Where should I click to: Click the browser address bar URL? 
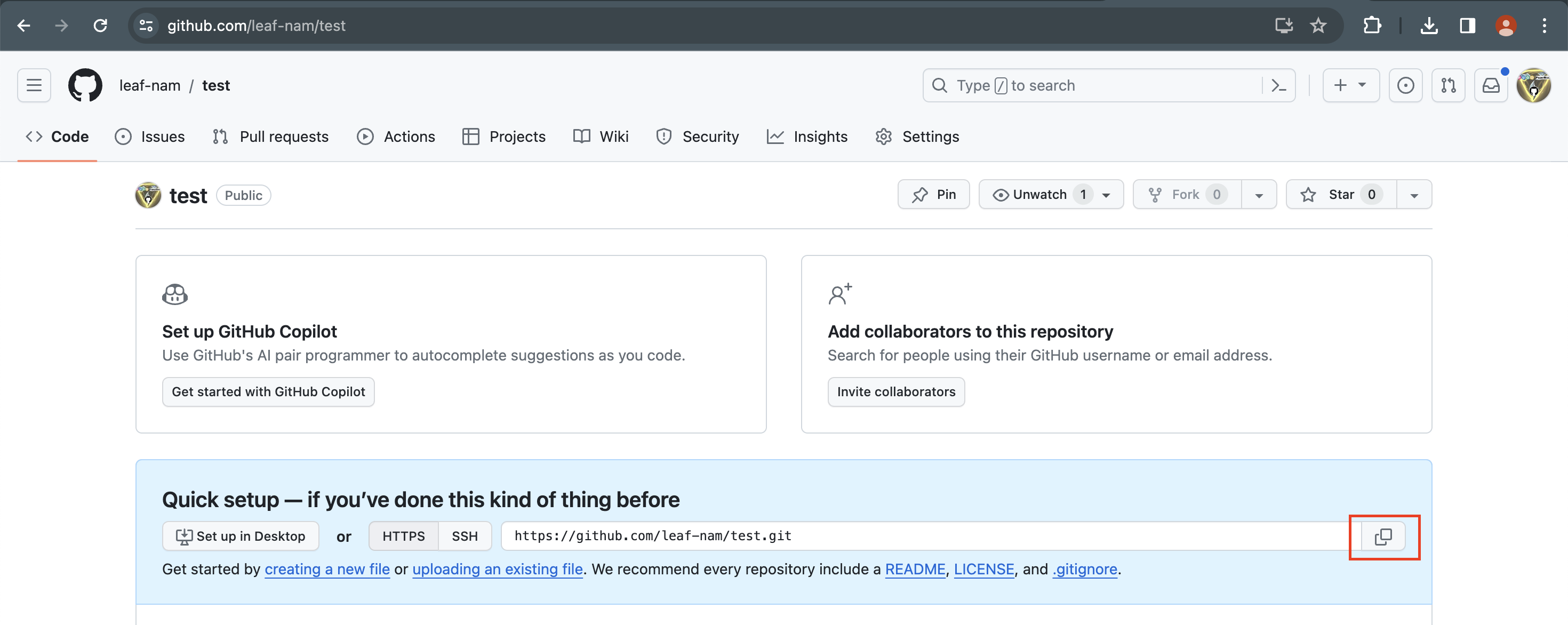256,26
